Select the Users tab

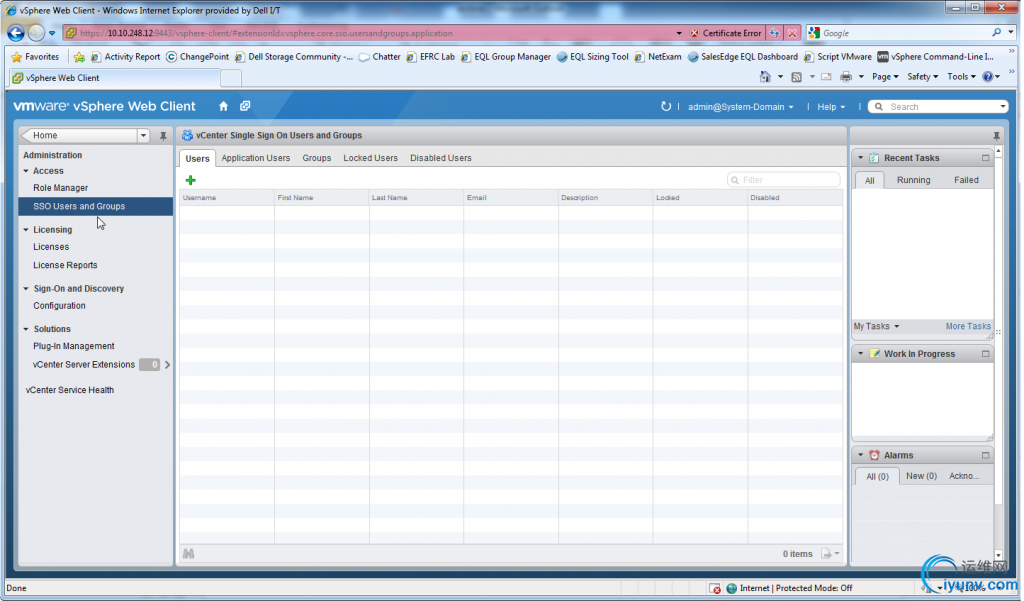click(x=197, y=158)
